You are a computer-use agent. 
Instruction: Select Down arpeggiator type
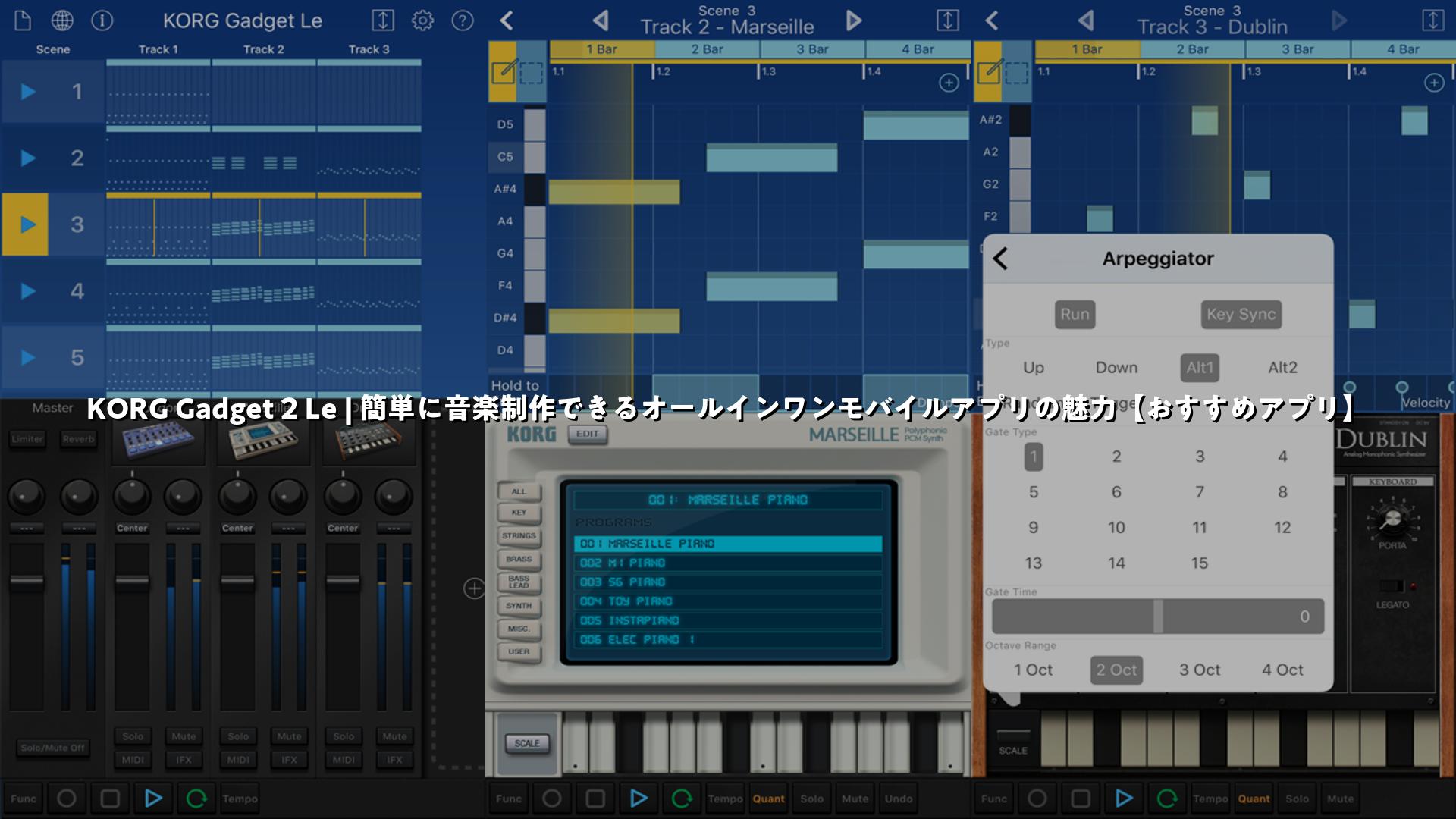[x=1116, y=368]
